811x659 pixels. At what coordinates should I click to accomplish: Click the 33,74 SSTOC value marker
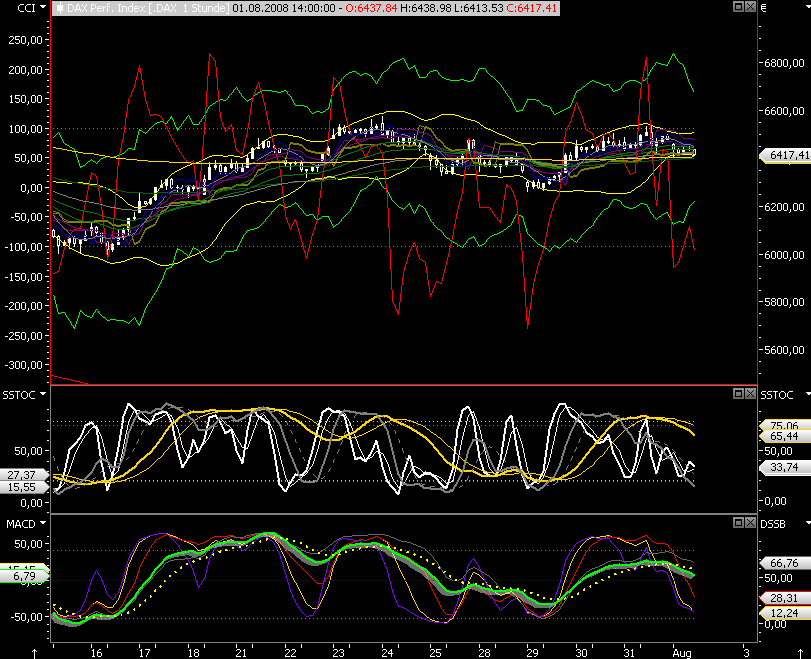785,467
